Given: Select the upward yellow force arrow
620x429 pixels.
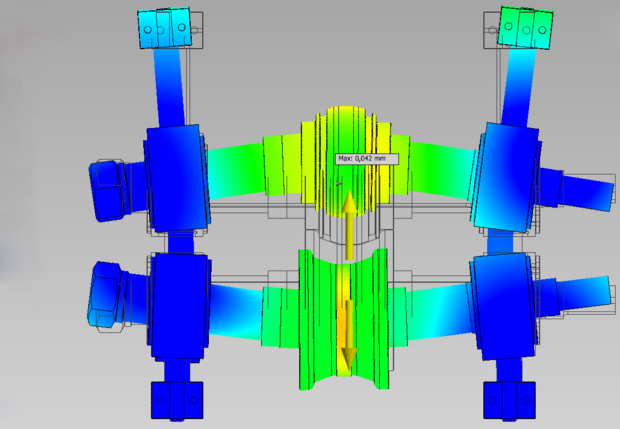Looking at the screenshot, I should tap(350, 225).
